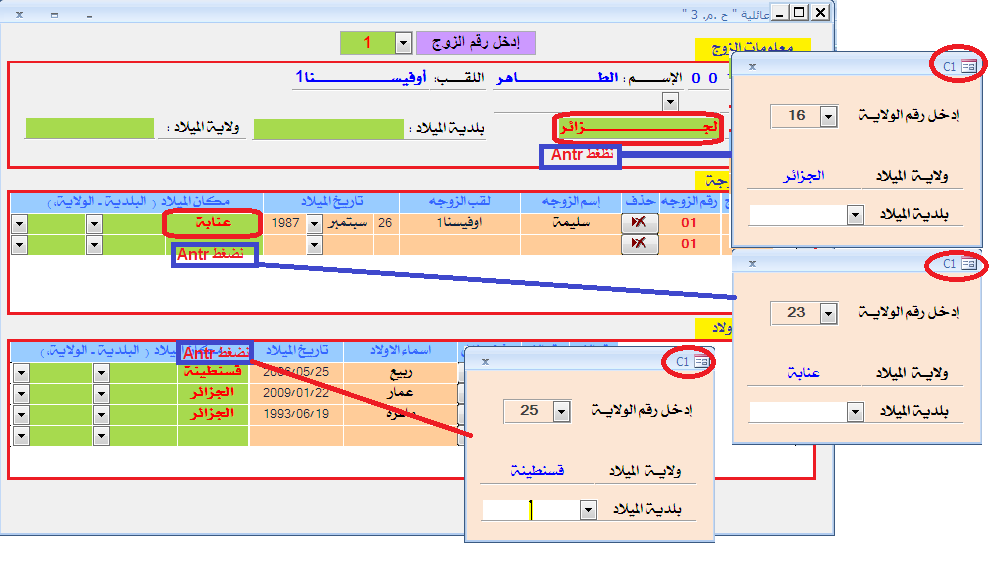Image resolution: width=996 pixels, height=561 pixels.
Task: Click the birth date cell 2009/01/22
Action: click(x=295, y=393)
